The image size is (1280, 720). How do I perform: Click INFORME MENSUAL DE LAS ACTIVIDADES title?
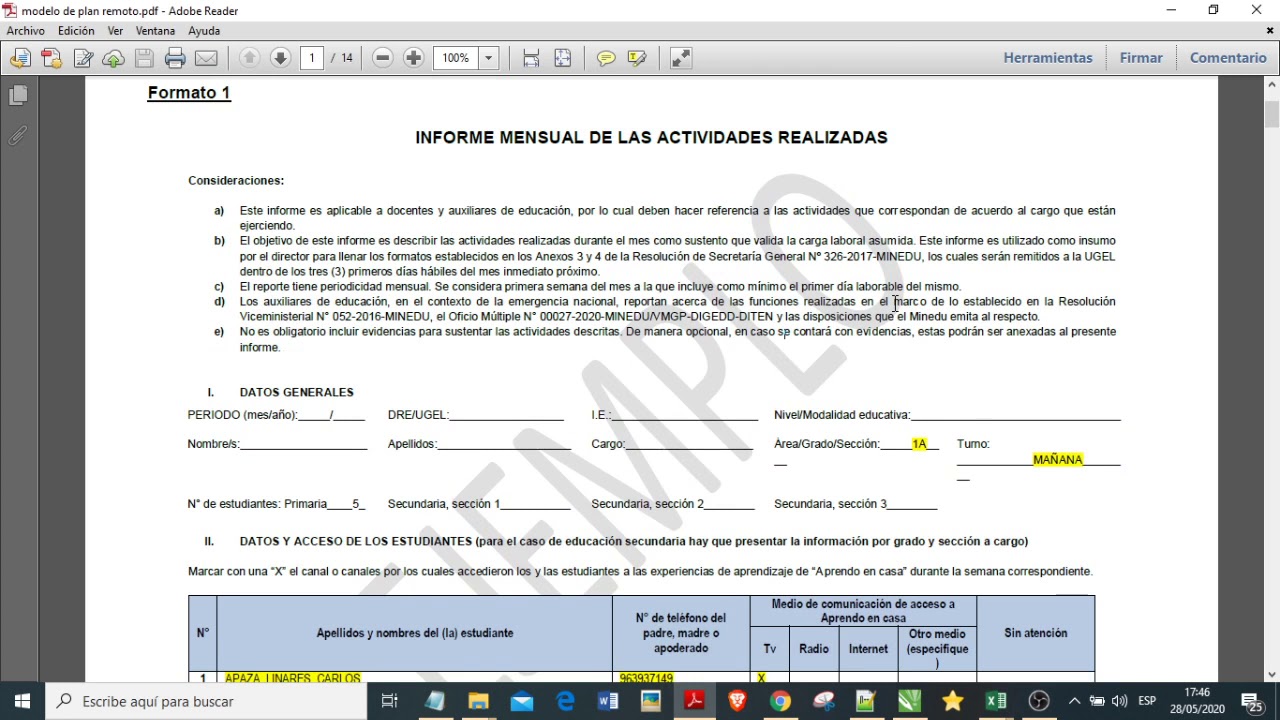[651, 137]
